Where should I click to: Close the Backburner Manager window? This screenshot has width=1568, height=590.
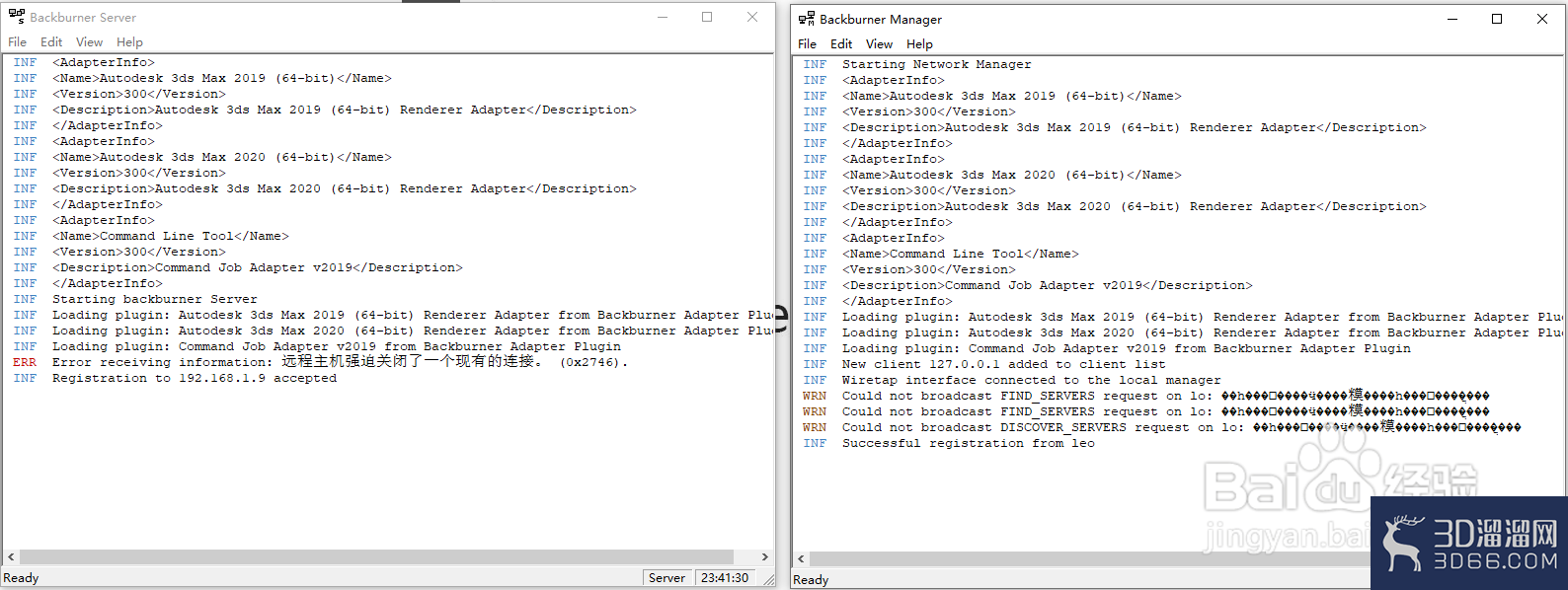[x=1542, y=19]
